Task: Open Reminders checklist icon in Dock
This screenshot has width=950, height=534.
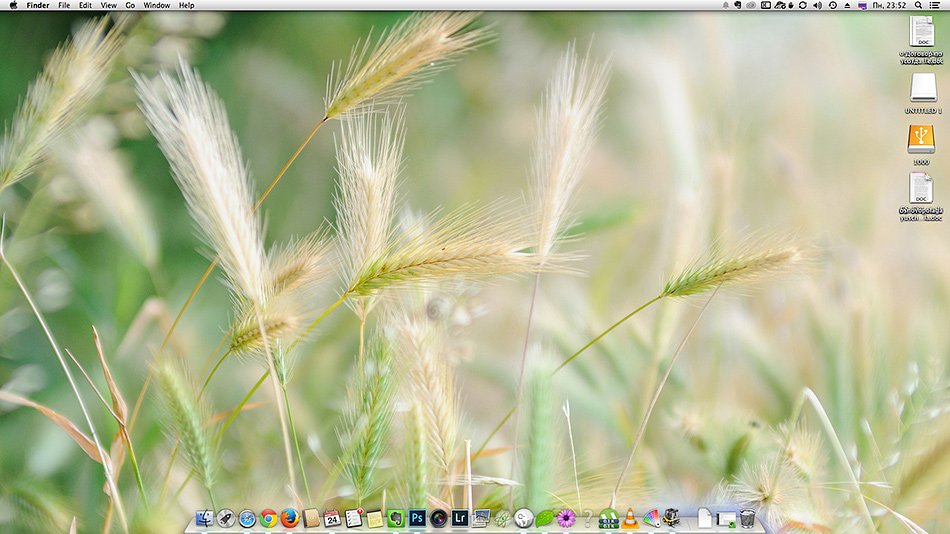Action: [353, 518]
